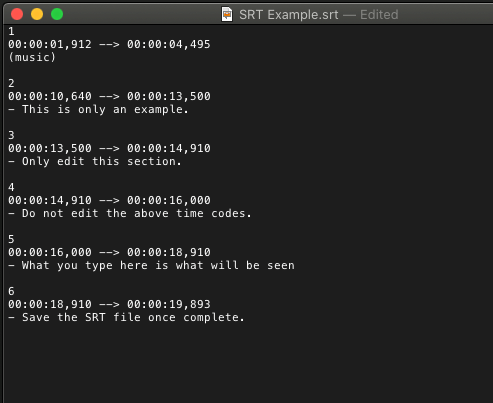Zoom the window with the green button
This screenshot has height=403, width=493.
(57, 14)
